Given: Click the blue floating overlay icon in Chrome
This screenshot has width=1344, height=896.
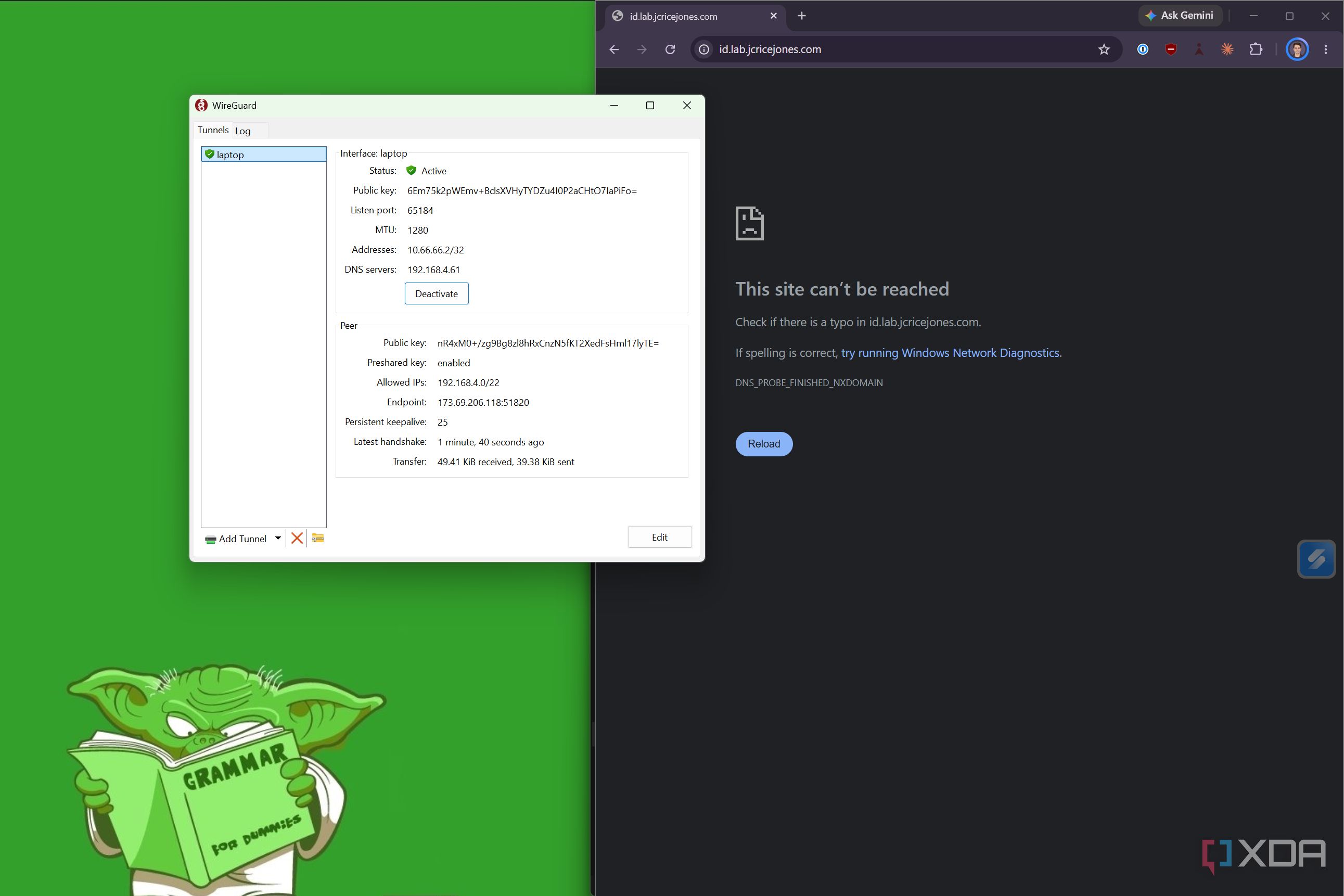Looking at the screenshot, I should (1316, 559).
